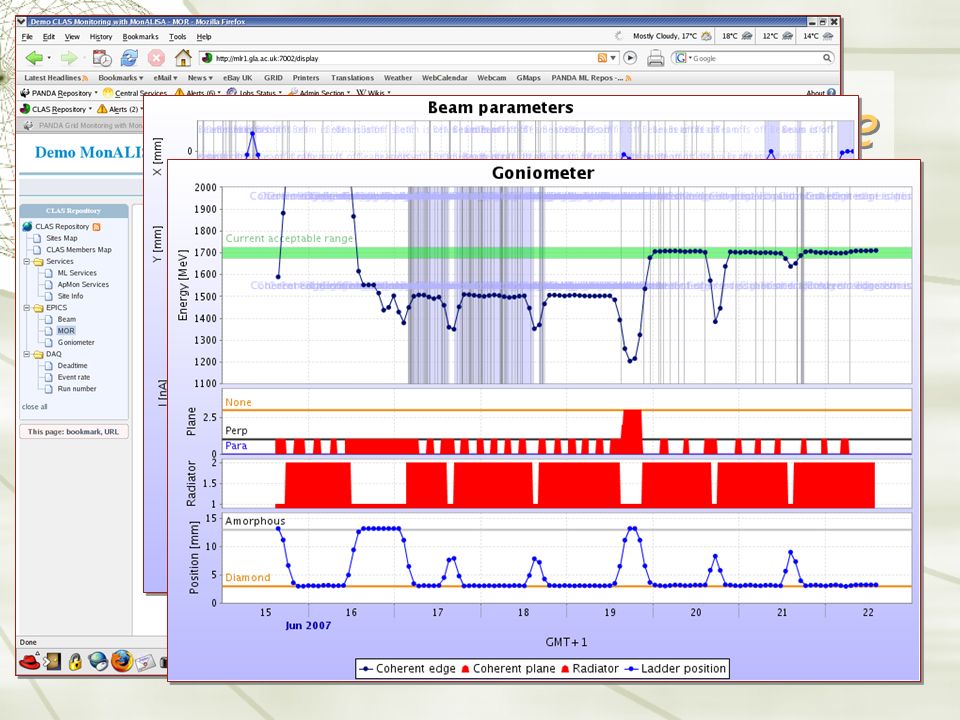Open the CLAS Repository bookmark dropdown
960x720 pixels.
click(x=56, y=109)
